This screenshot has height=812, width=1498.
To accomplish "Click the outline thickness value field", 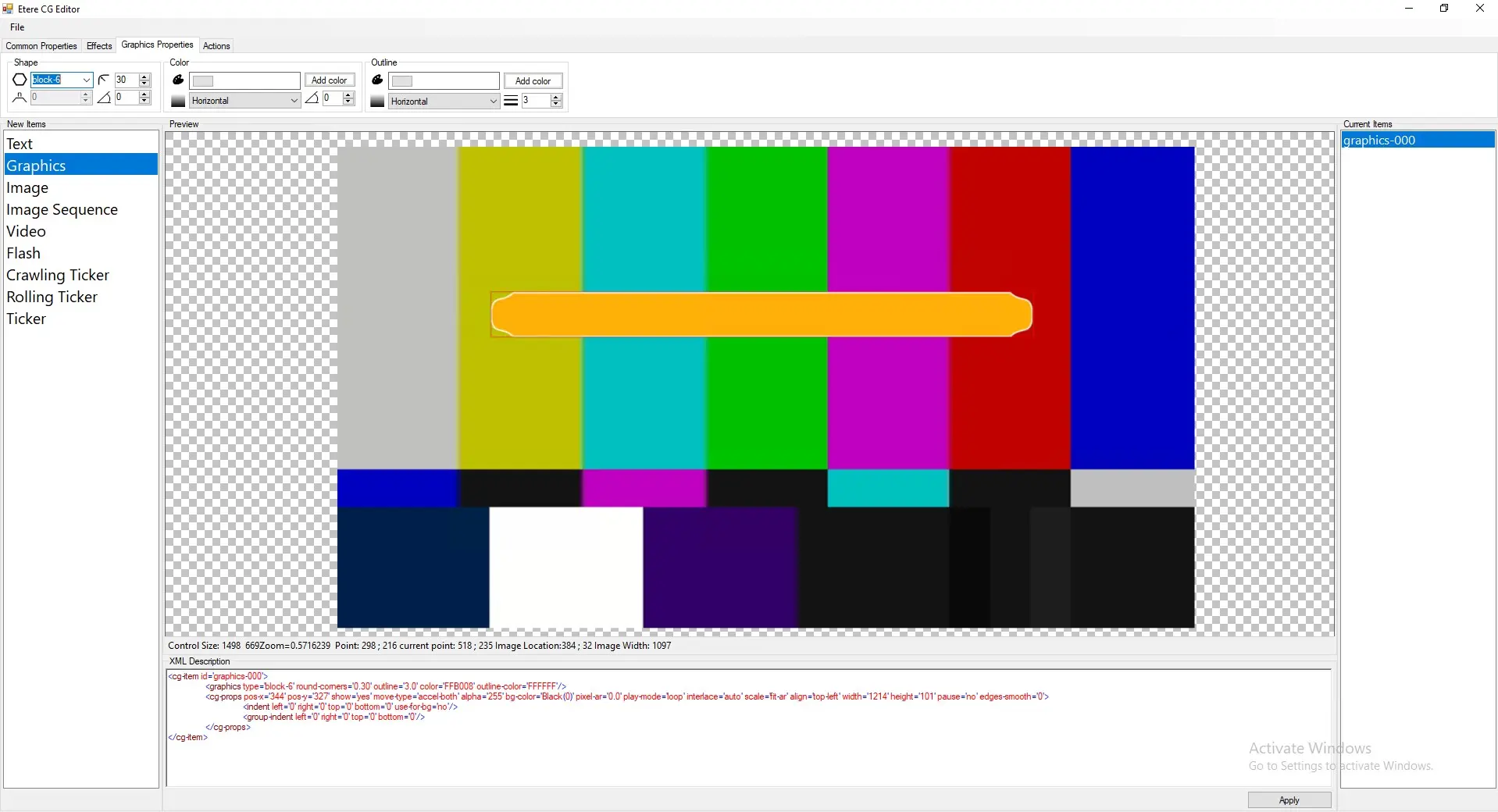I will pyautogui.click(x=536, y=101).
